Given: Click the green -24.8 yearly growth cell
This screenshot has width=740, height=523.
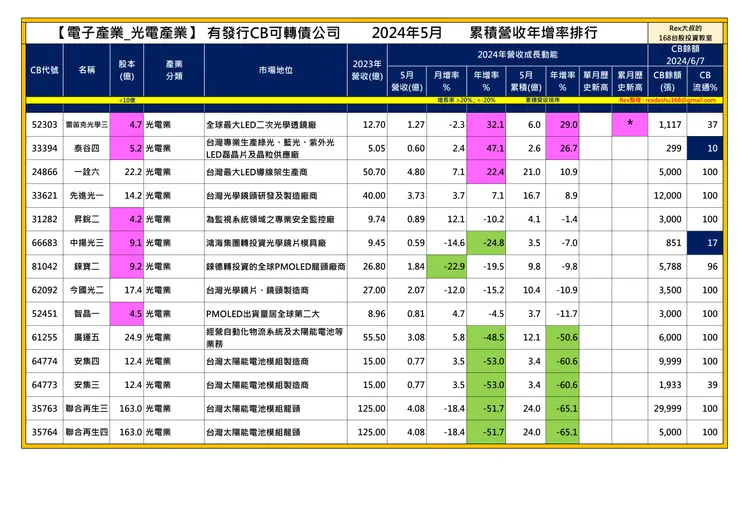Looking at the screenshot, I should (x=486, y=243).
